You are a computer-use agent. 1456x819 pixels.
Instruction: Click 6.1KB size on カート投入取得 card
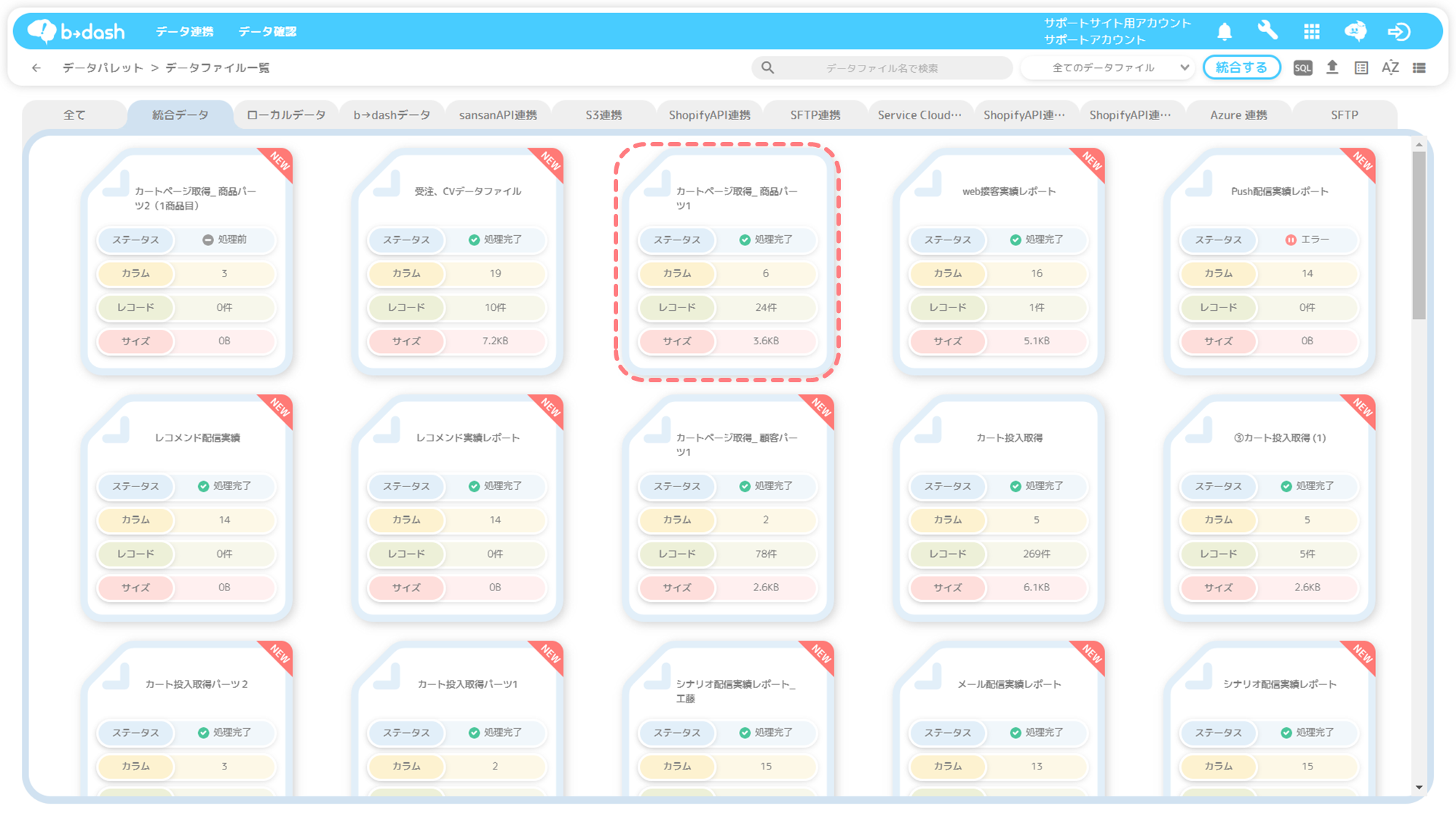point(1037,587)
